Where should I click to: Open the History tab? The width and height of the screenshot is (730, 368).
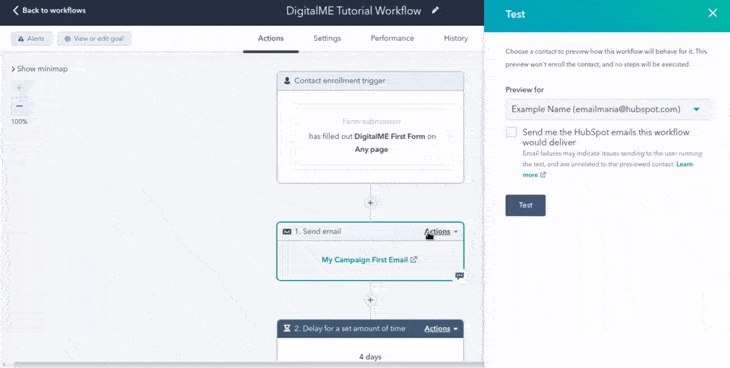(x=456, y=38)
